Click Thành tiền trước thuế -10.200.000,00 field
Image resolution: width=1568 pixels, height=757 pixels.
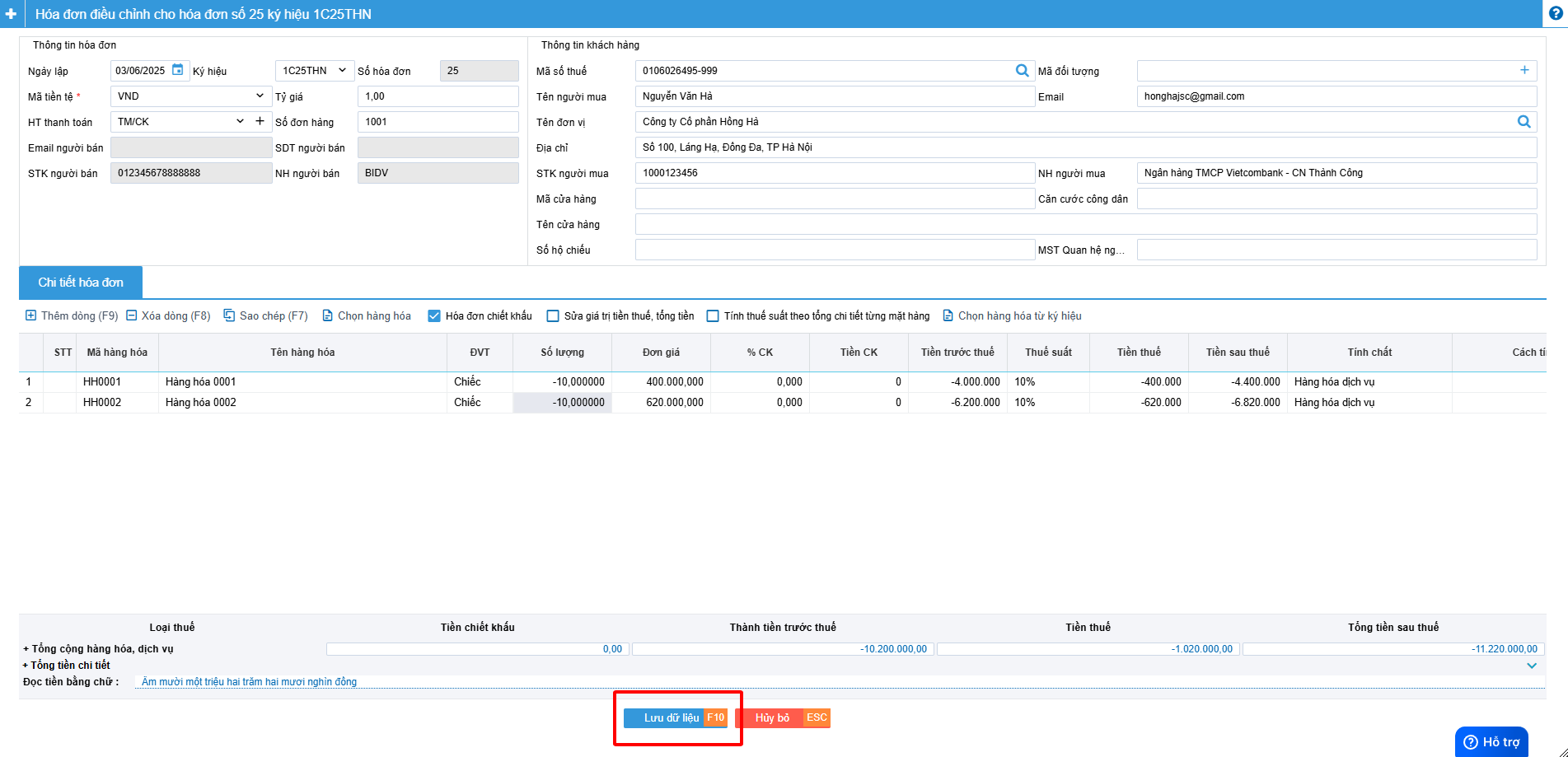click(783, 649)
